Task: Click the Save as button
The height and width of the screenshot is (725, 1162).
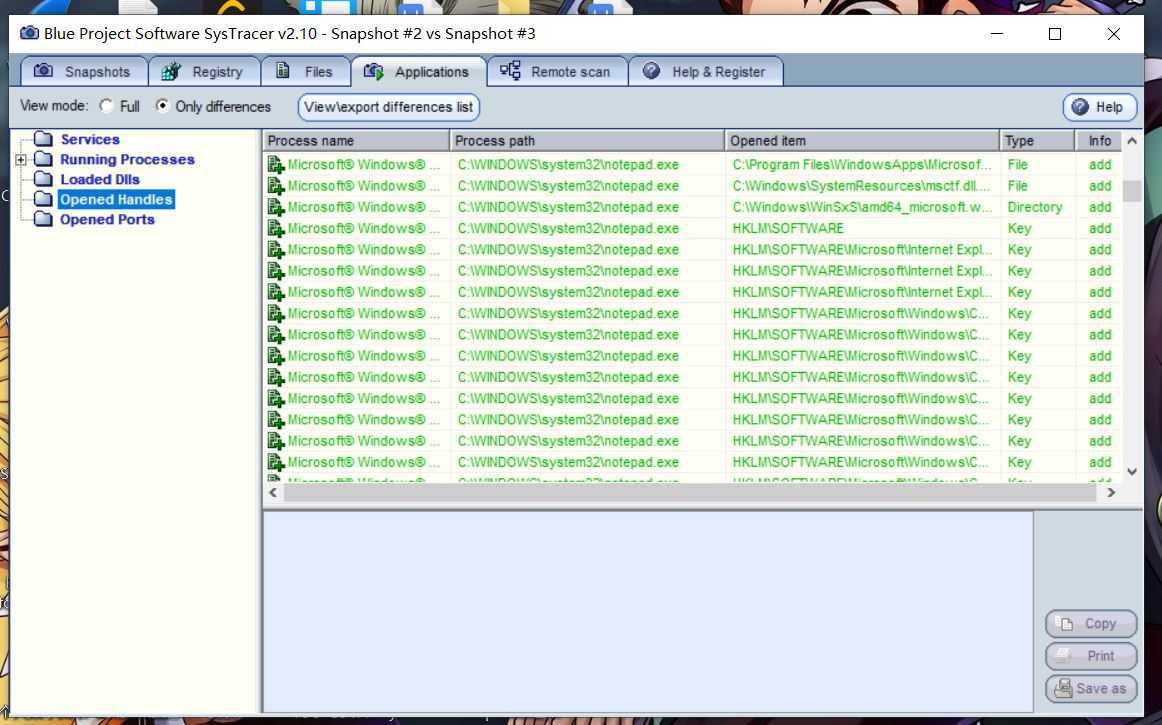Action: 1091,689
